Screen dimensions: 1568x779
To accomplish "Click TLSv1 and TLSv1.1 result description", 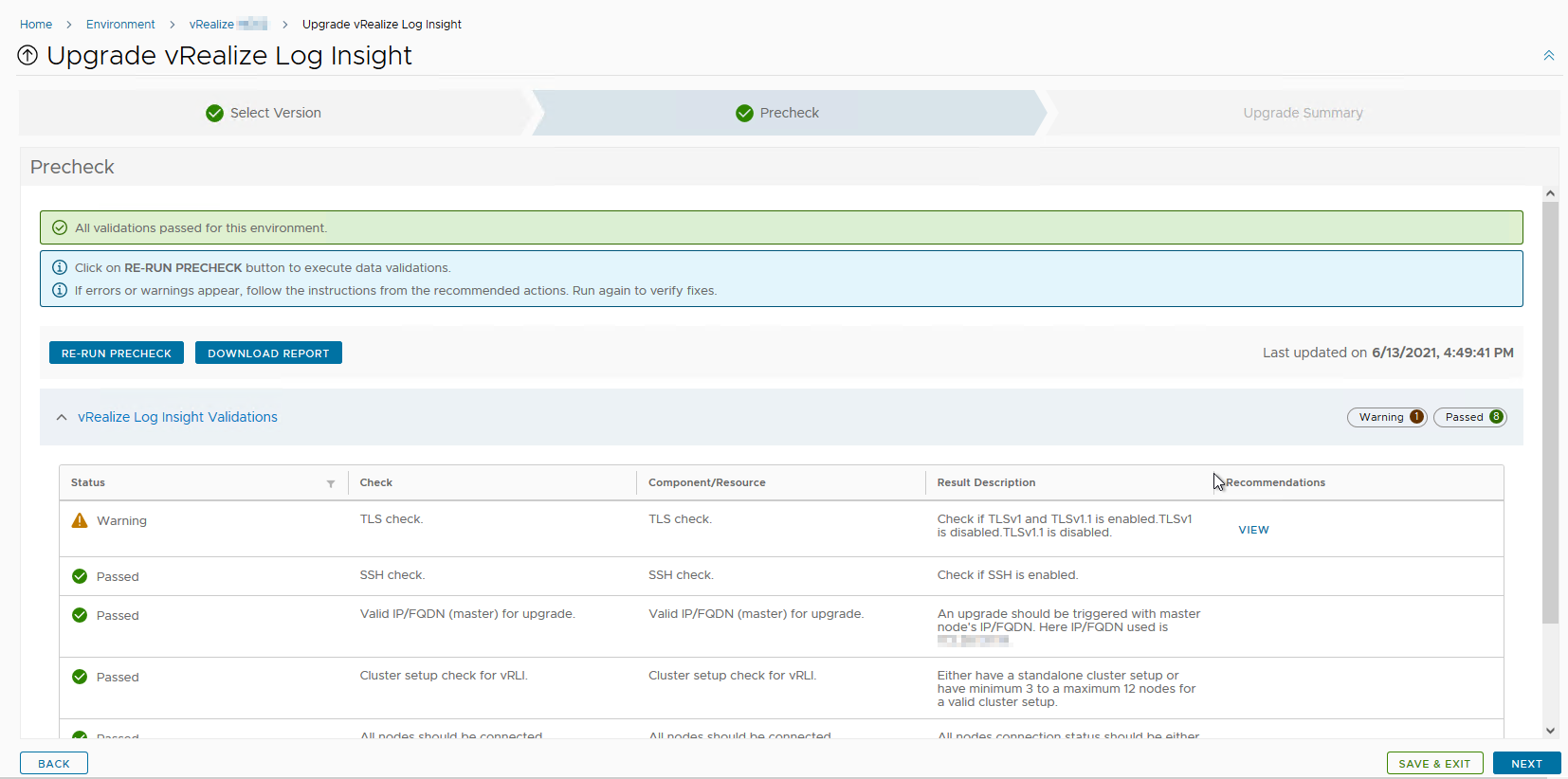I will tap(1065, 526).
